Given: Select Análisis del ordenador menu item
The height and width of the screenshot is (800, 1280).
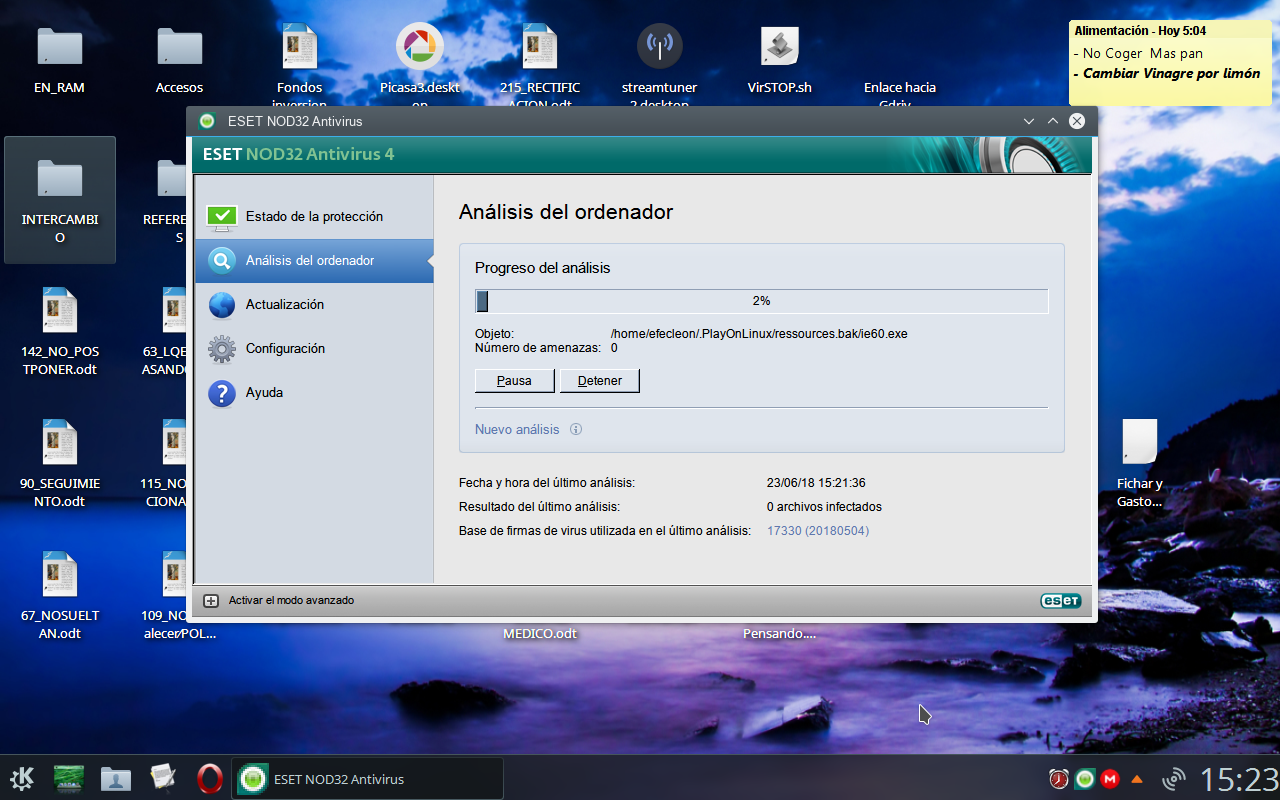Looking at the screenshot, I should point(314,260).
